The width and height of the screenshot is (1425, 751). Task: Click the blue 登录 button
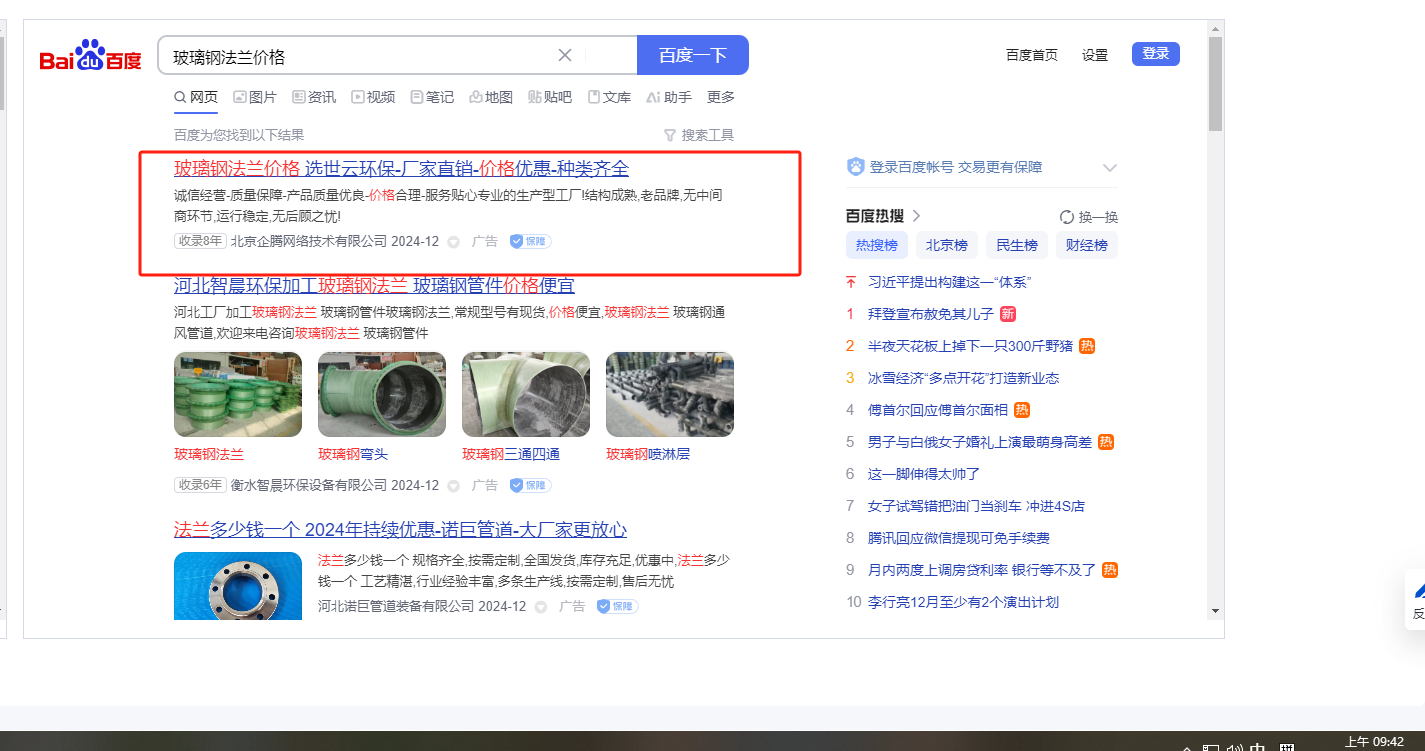pos(1156,54)
